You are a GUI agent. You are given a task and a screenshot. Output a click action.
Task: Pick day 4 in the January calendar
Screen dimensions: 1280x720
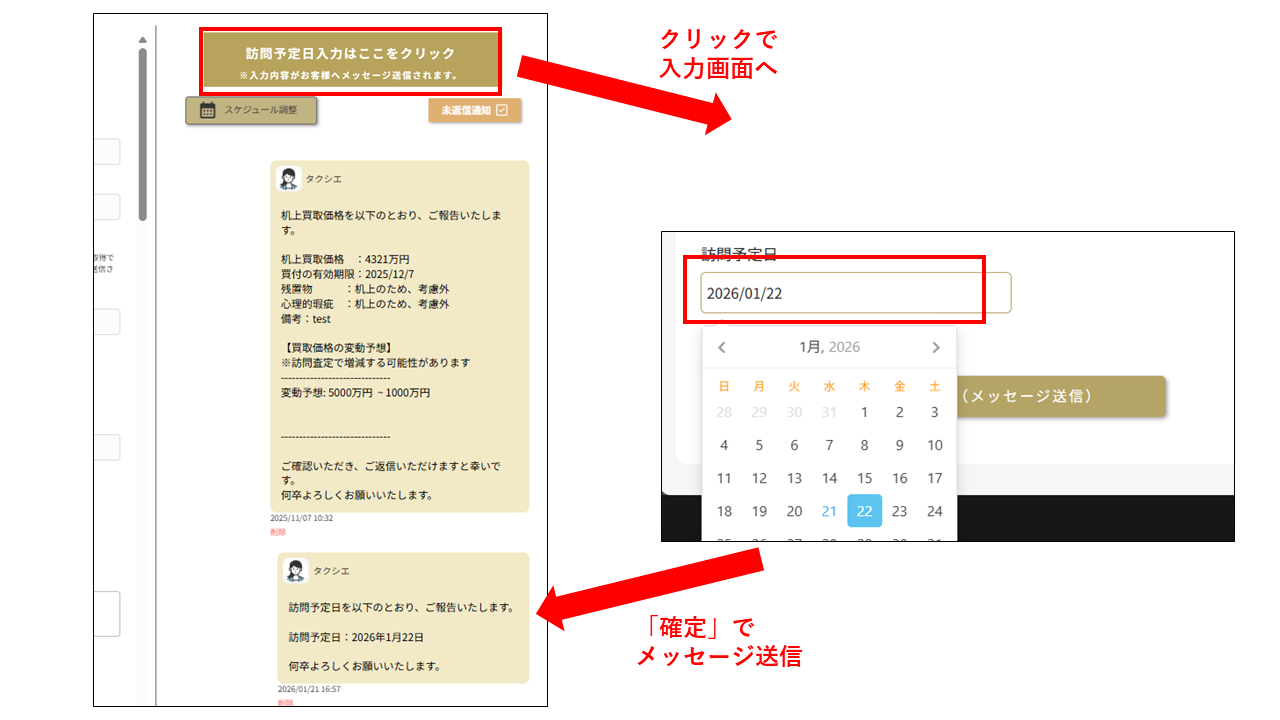(724, 445)
